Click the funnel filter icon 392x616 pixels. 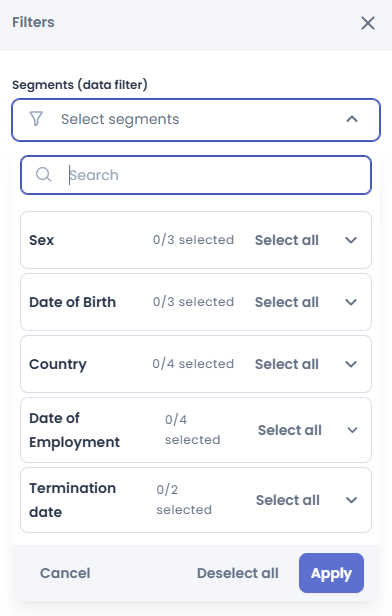36,119
